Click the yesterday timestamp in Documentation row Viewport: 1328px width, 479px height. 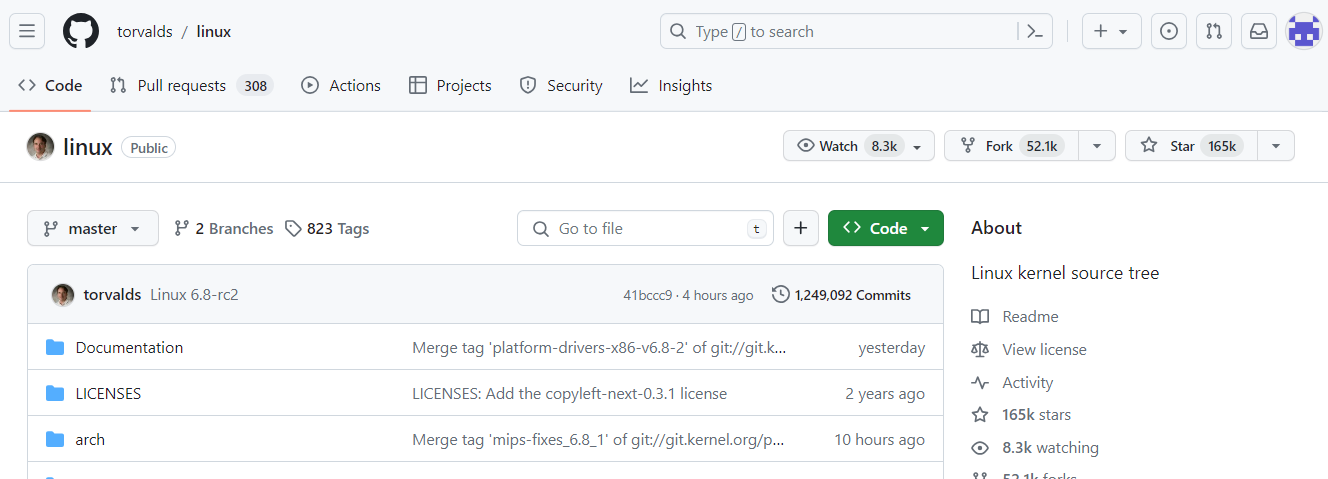point(891,348)
